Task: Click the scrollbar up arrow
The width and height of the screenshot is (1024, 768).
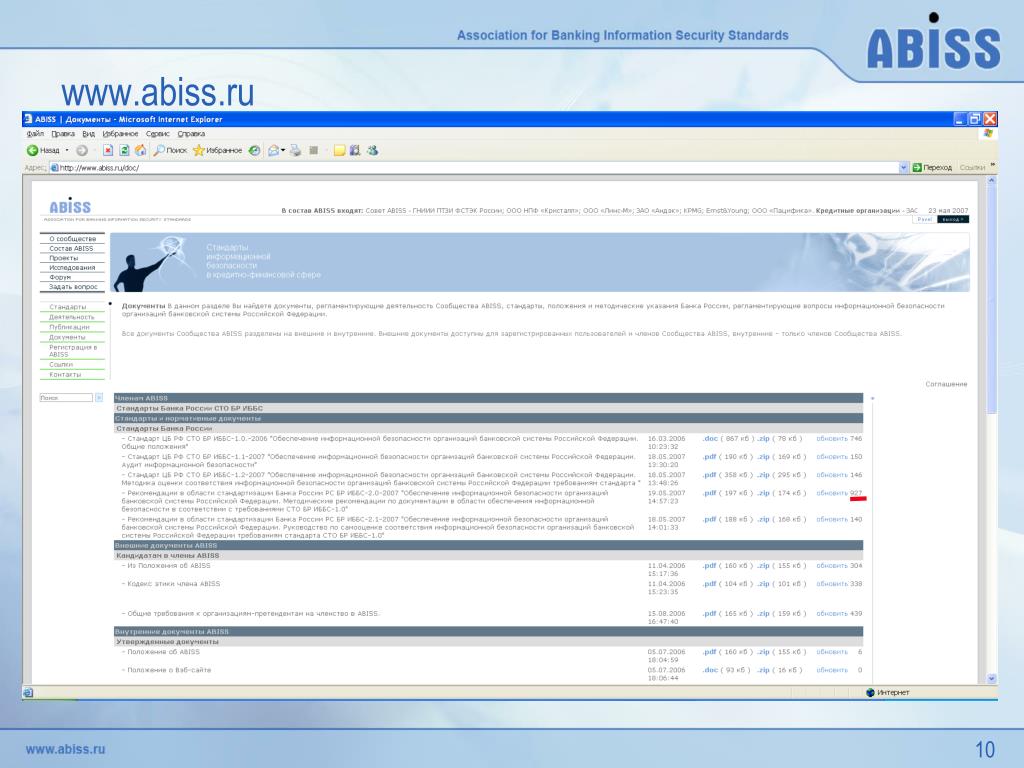Action: (x=991, y=180)
